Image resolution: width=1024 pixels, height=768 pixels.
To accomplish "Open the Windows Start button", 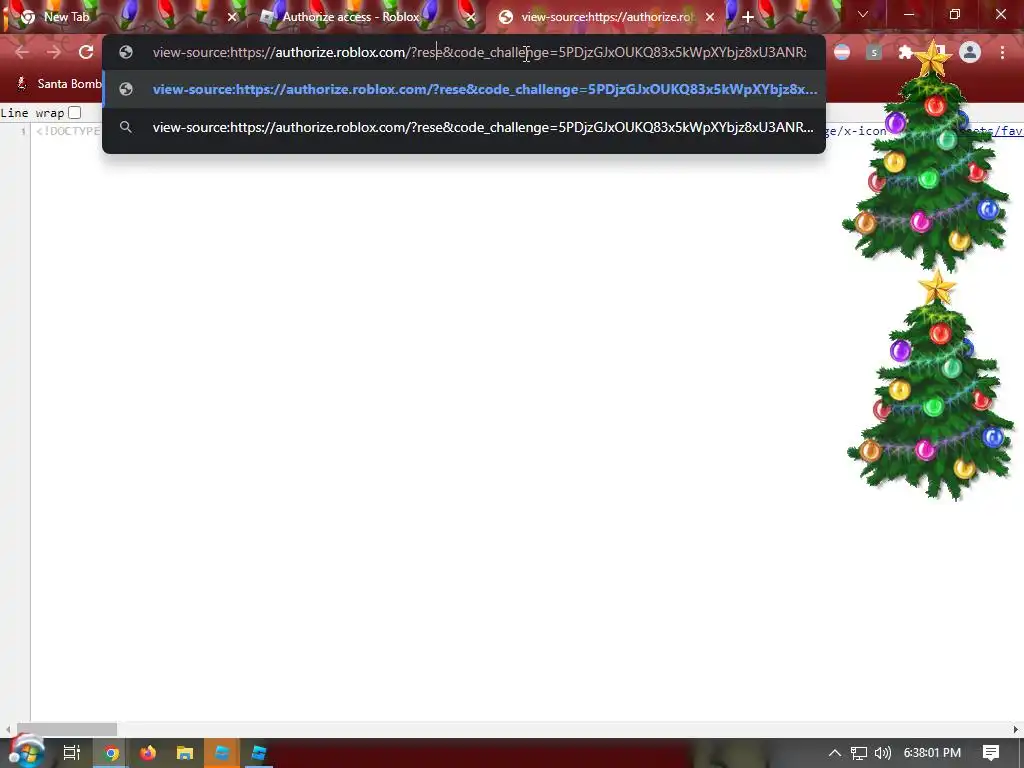I will point(26,752).
